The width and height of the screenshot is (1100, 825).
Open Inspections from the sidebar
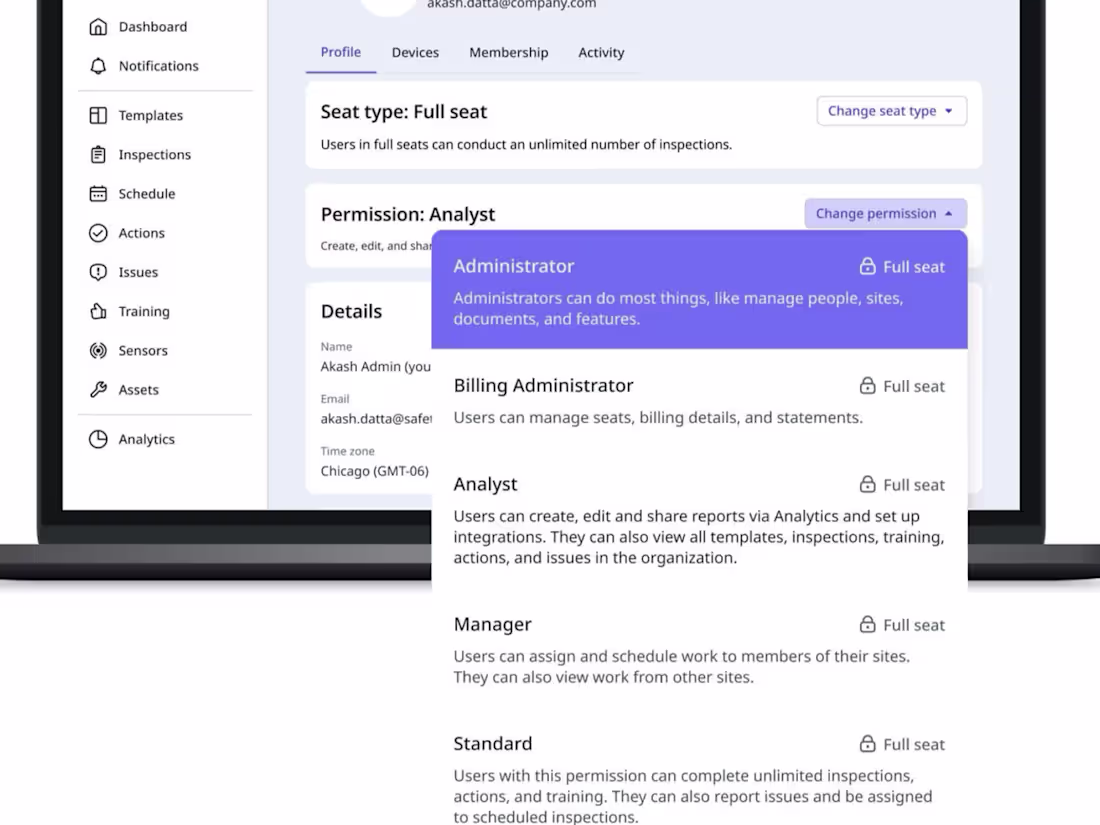[x=97, y=154]
